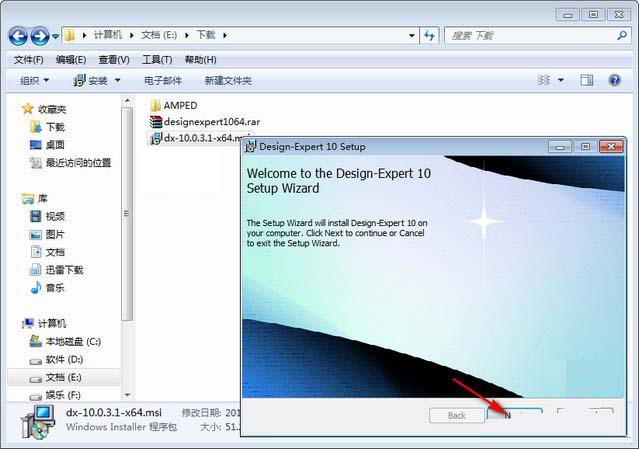Image resolution: width=639 pixels, height=449 pixels.
Task: Open the address bar history dropdown
Action: 412,35
